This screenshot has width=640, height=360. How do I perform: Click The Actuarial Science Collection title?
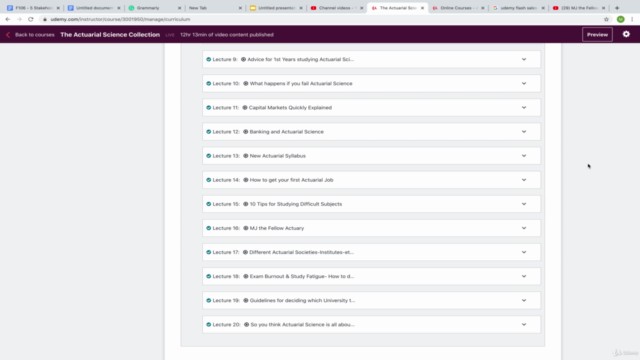tap(110, 35)
